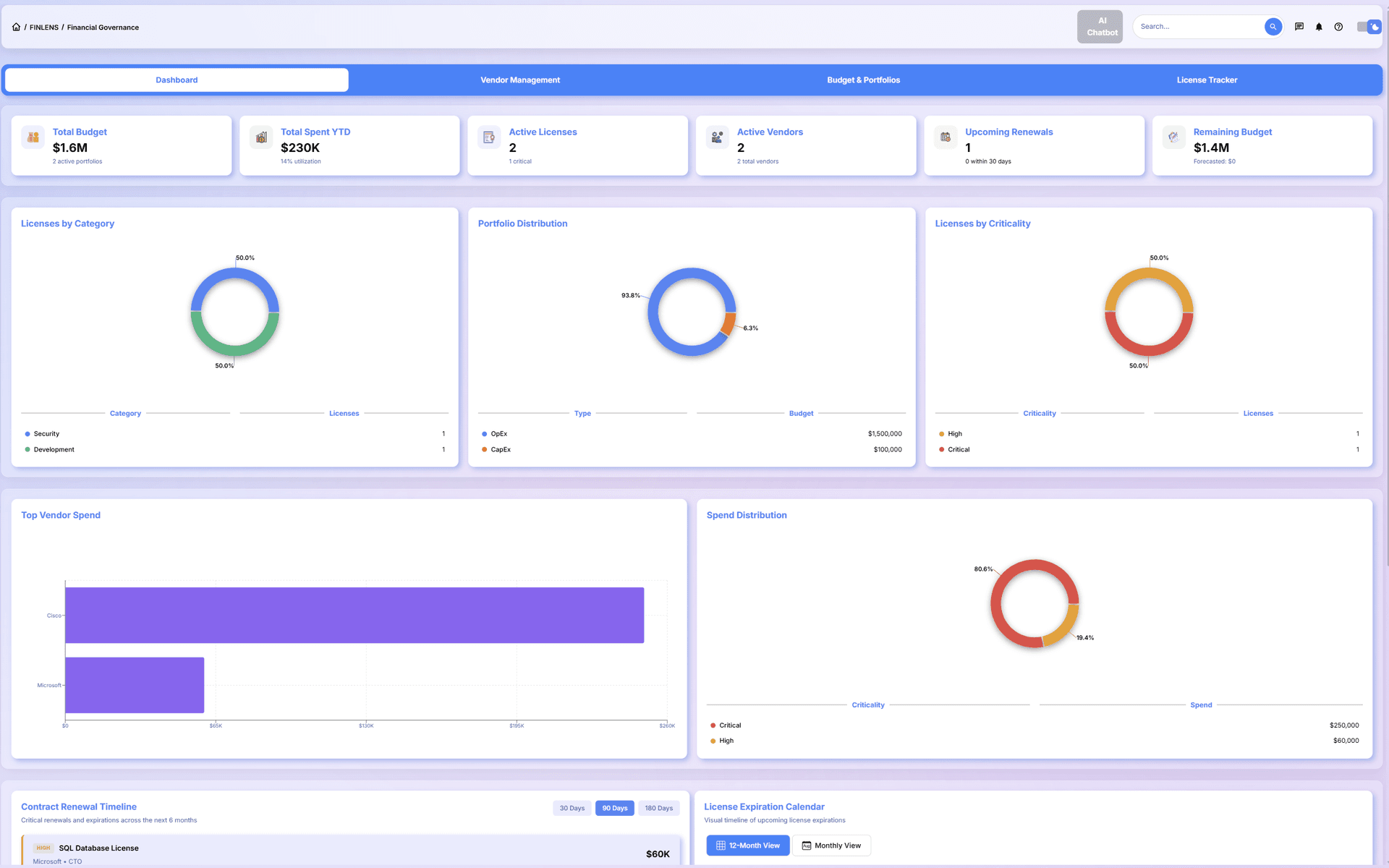Go to home via breadcrumb house icon
Viewport: 1389px width, 868px height.
tap(16, 27)
